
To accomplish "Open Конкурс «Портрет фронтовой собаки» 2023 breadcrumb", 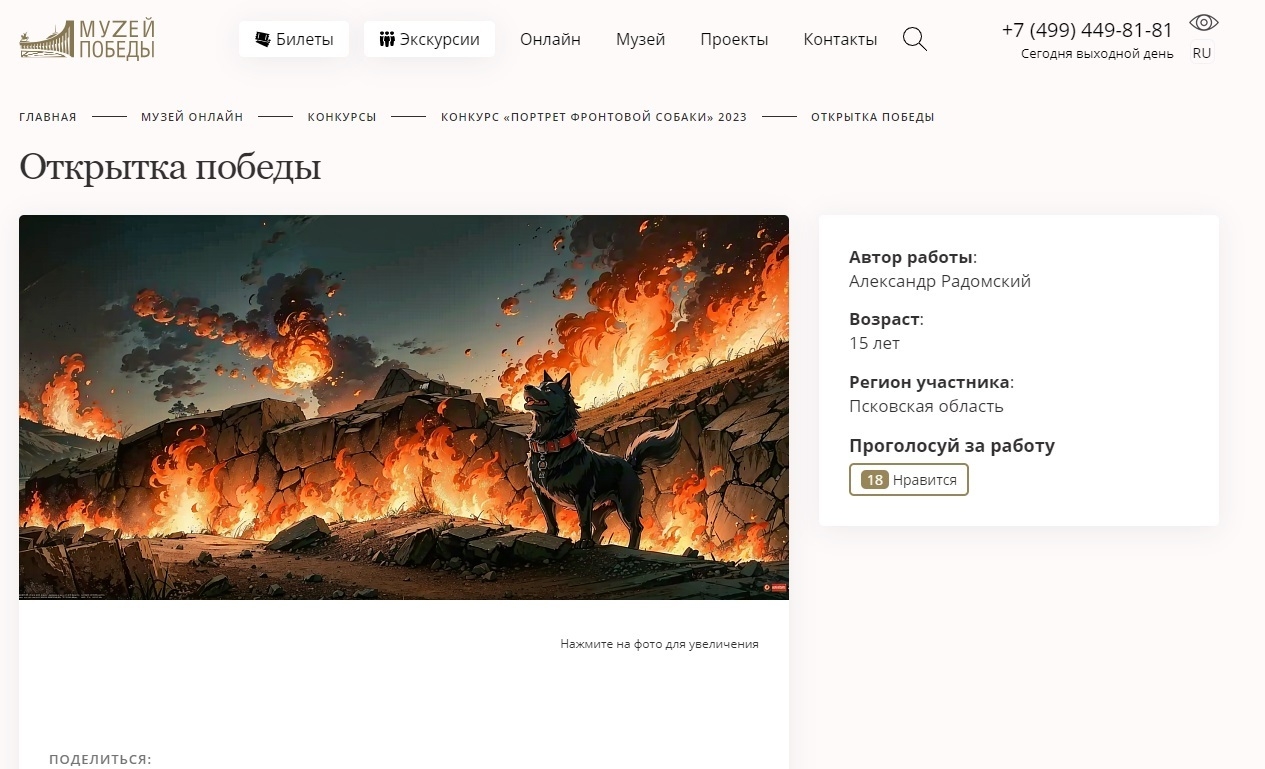I will click(594, 117).
